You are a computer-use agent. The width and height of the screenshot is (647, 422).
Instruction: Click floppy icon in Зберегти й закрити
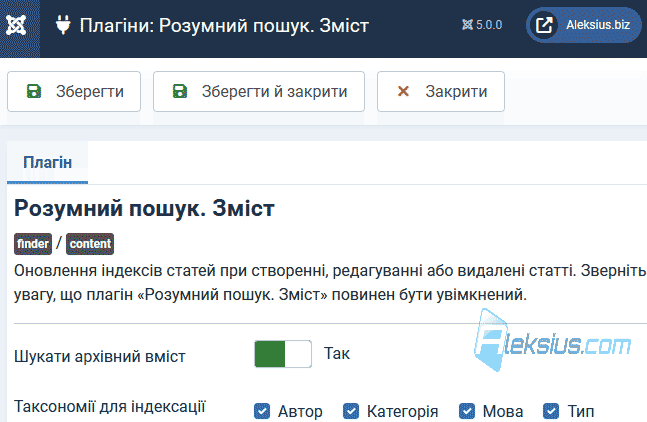tap(179, 91)
